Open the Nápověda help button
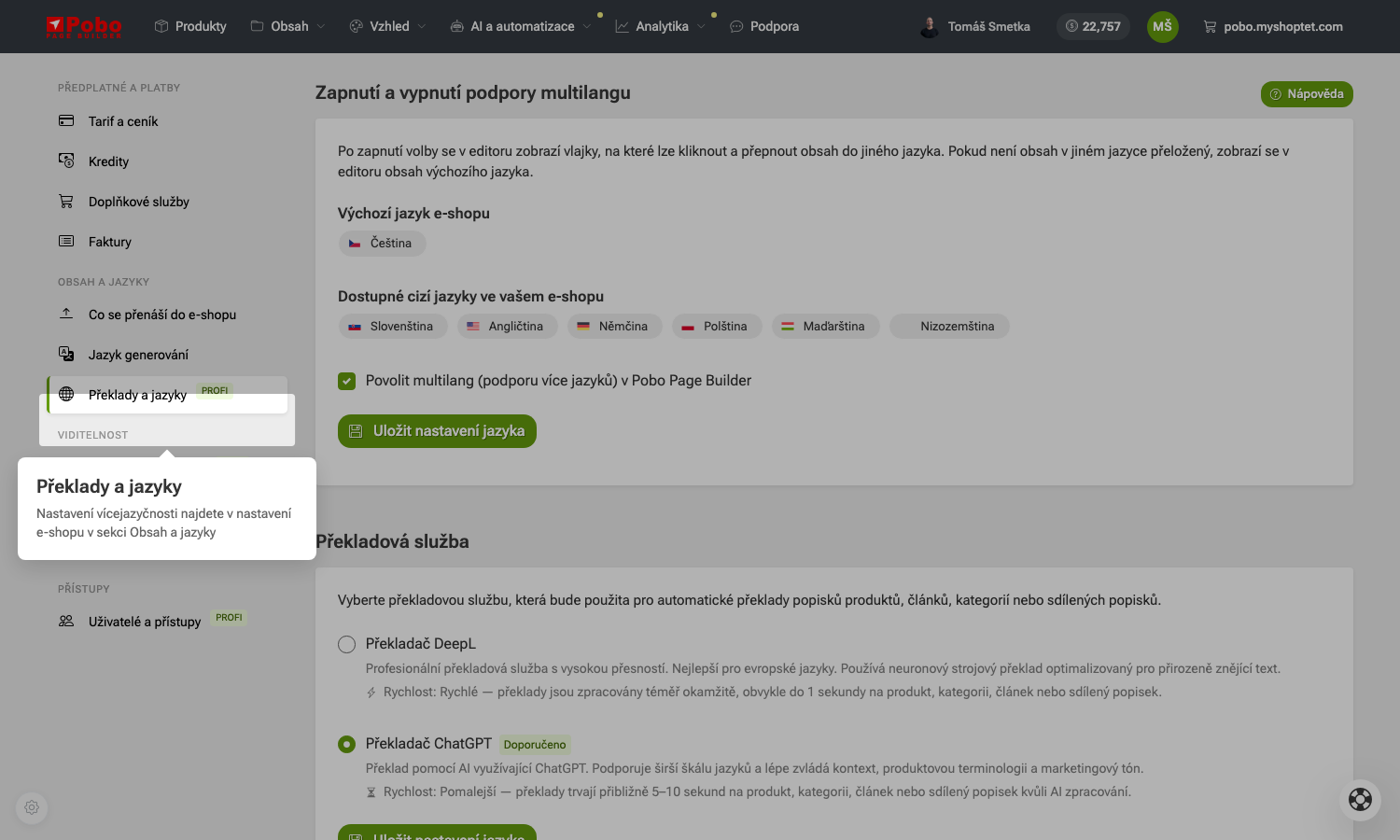This screenshot has height=840, width=1400. pos(1307,94)
